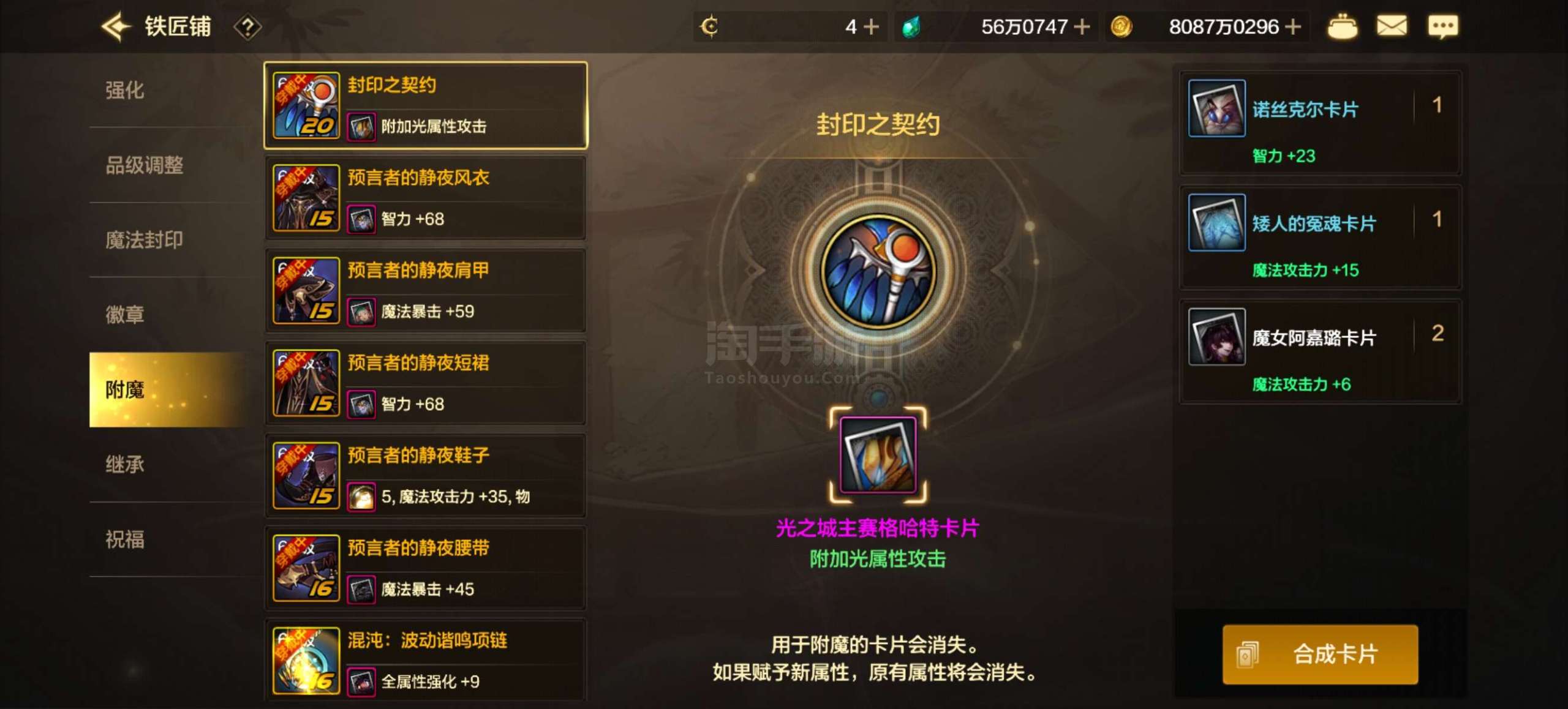Select 预言者的静夜风衣 equipment

426,198
